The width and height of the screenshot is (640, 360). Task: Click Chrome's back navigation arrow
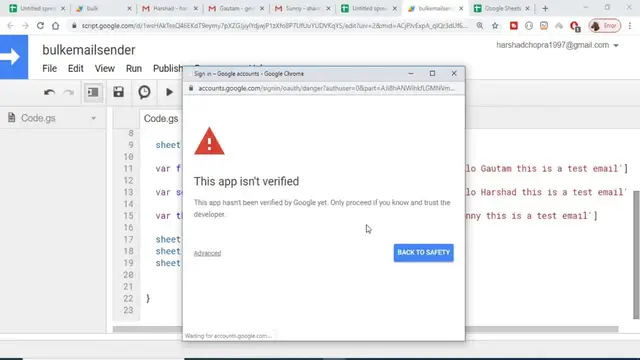click(x=10, y=26)
